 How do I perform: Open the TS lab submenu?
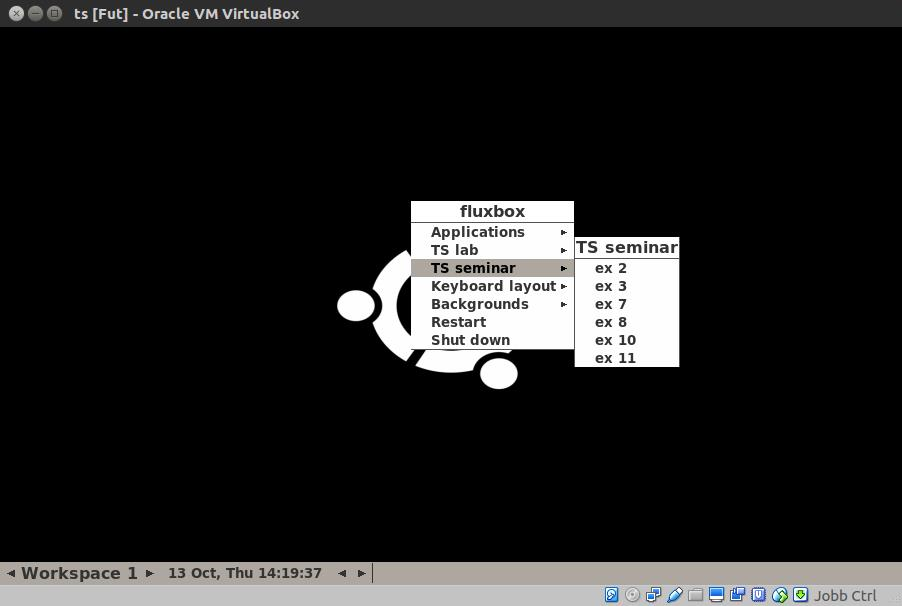492,250
